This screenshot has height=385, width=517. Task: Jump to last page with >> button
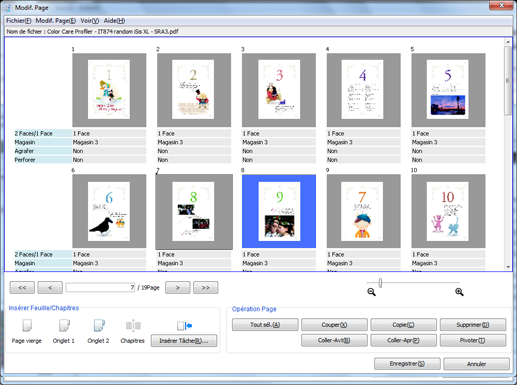[x=206, y=288]
